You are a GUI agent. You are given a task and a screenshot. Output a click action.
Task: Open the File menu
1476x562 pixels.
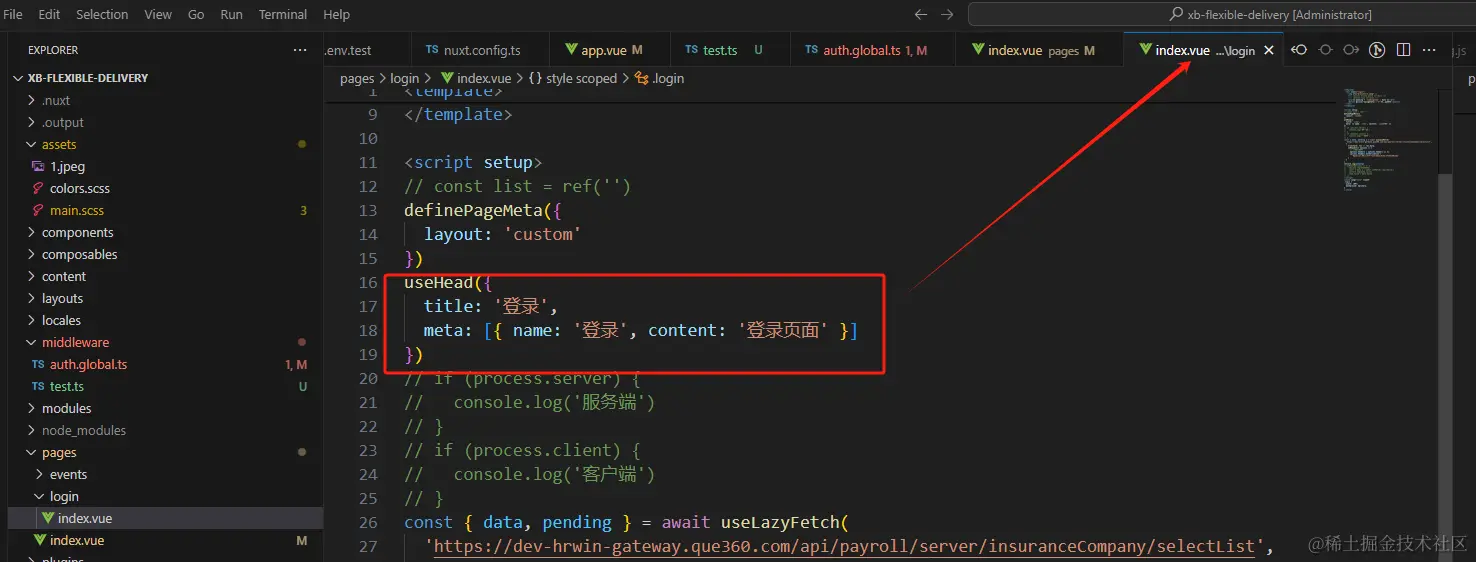(13, 15)
